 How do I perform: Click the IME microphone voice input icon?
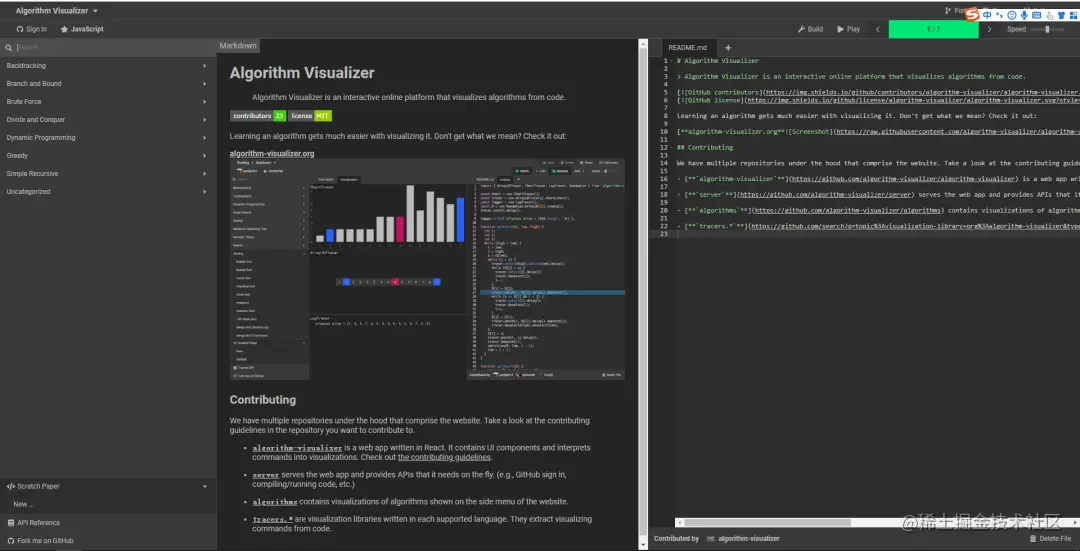(x=1024, y=14)
